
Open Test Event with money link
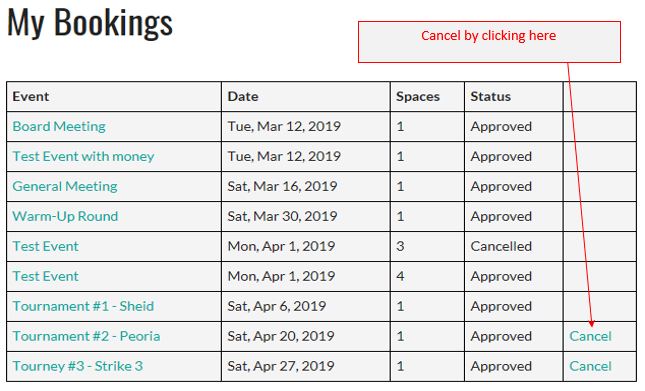83,156
